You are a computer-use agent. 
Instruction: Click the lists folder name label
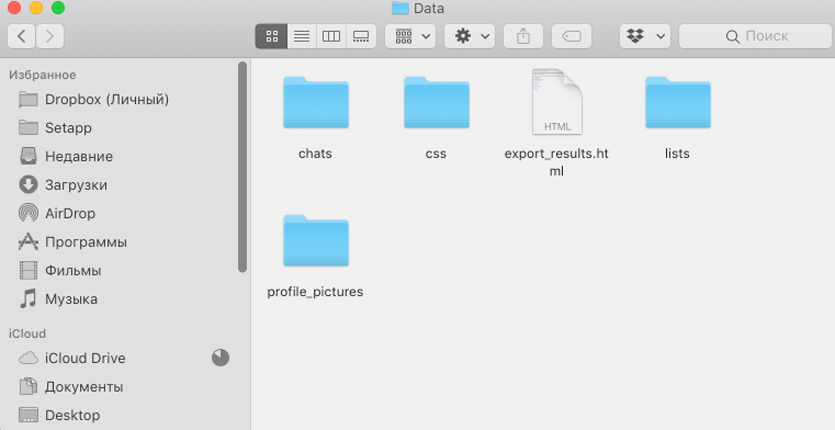click(677, 153)
